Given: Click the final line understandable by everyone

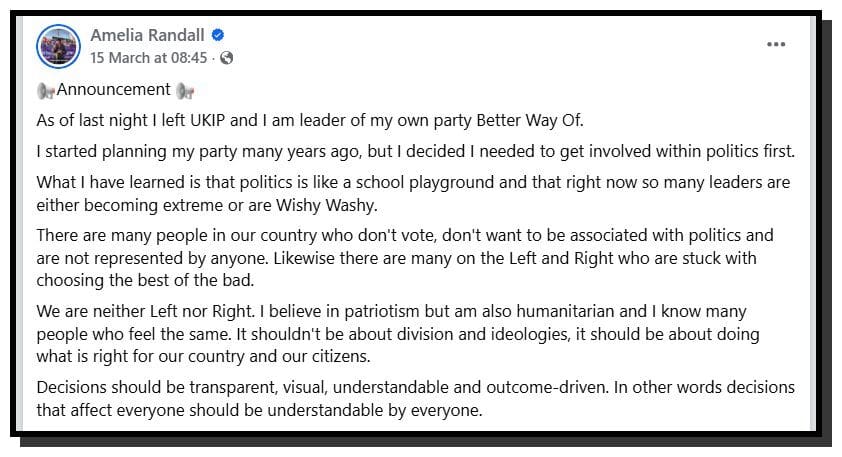Looking at the screenshot, I should coord(260,408).
